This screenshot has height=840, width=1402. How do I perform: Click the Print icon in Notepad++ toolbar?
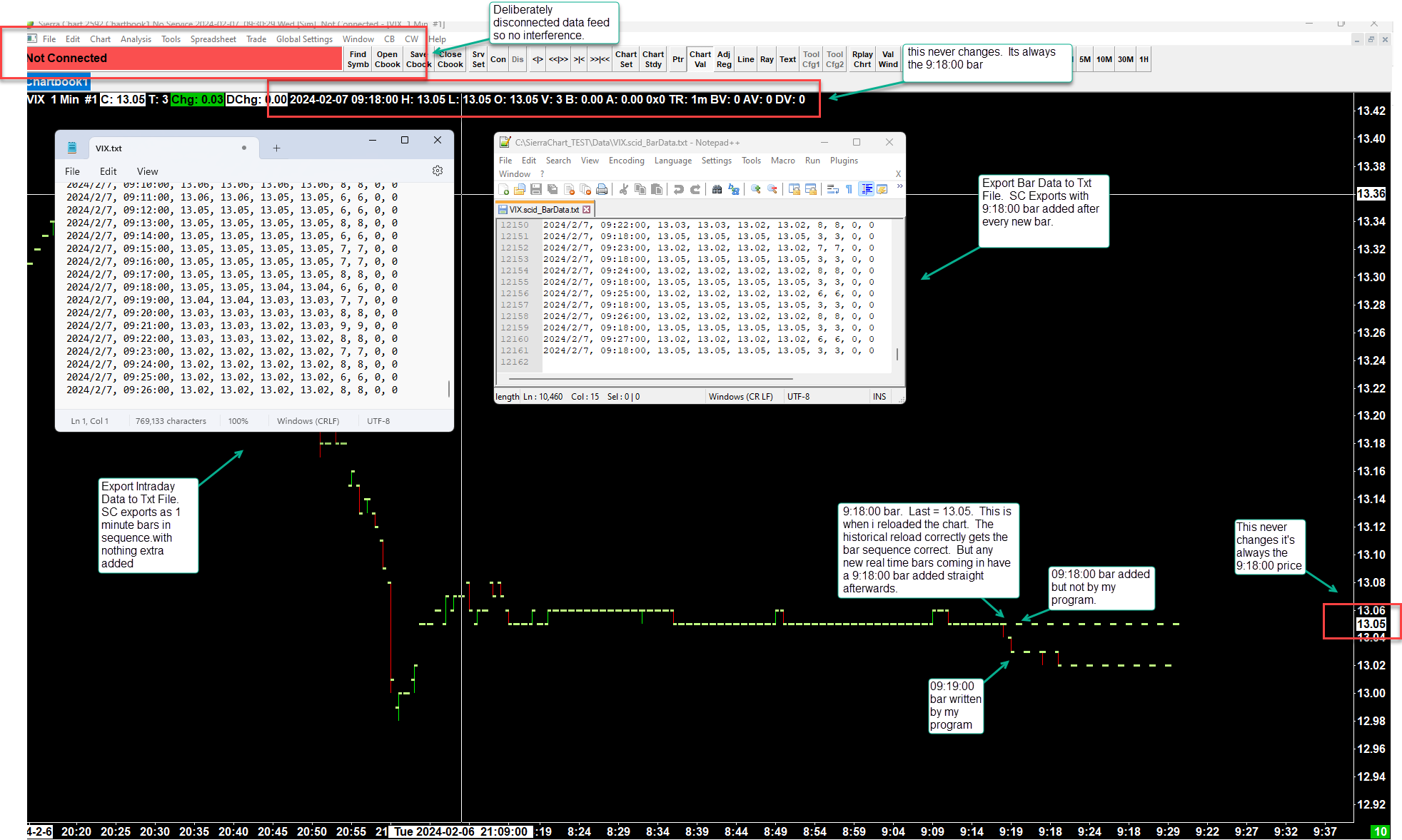[602, 189]
